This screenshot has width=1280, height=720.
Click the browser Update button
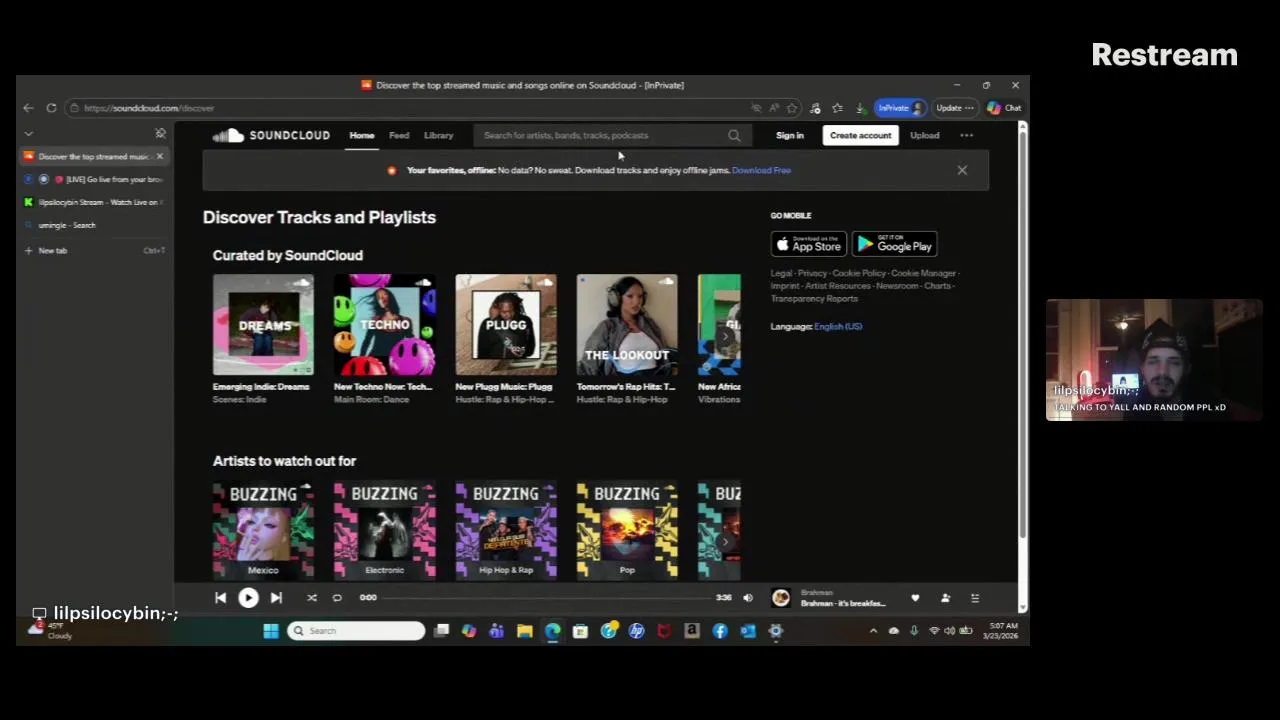point(954,108)
